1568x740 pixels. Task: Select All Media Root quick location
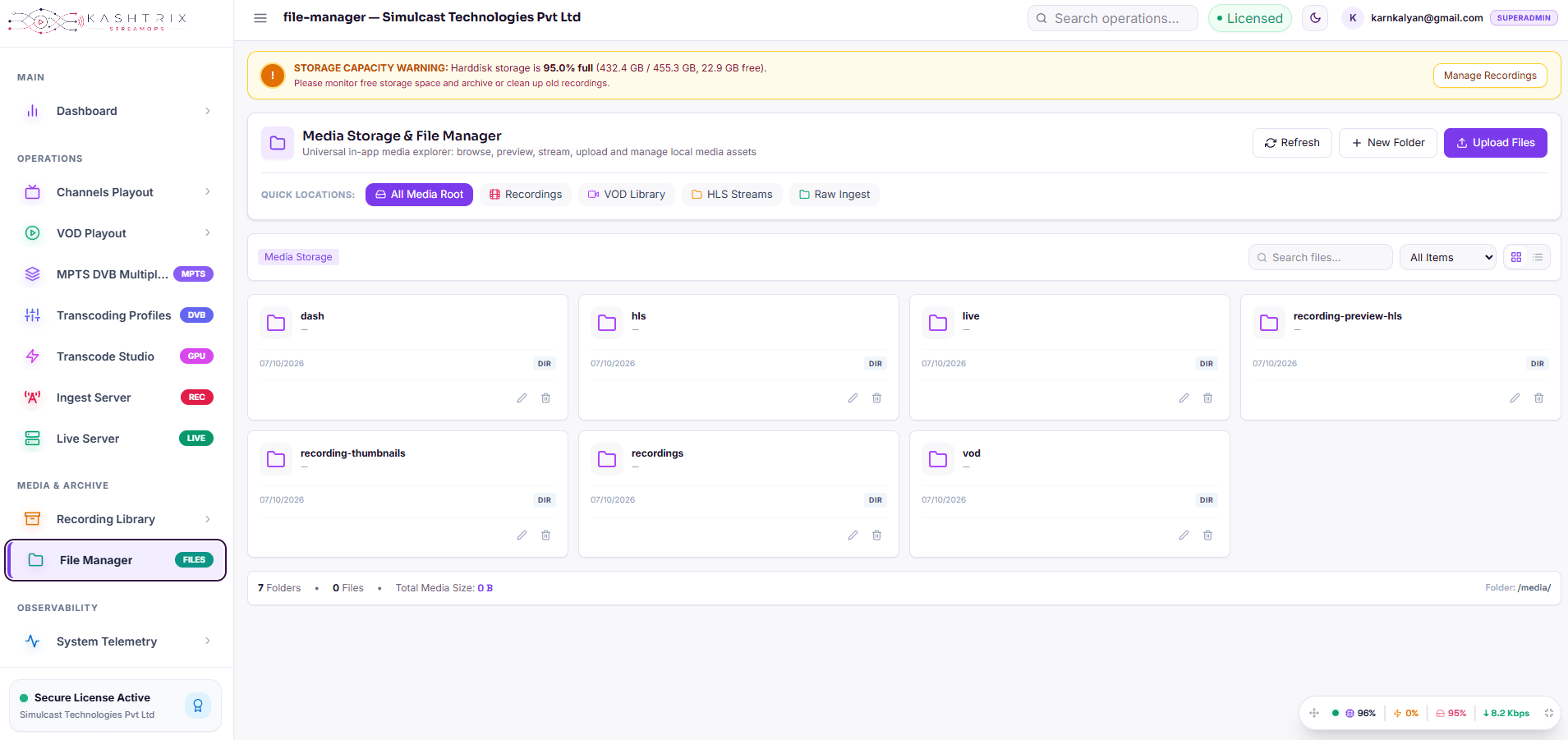coord(419,195)
